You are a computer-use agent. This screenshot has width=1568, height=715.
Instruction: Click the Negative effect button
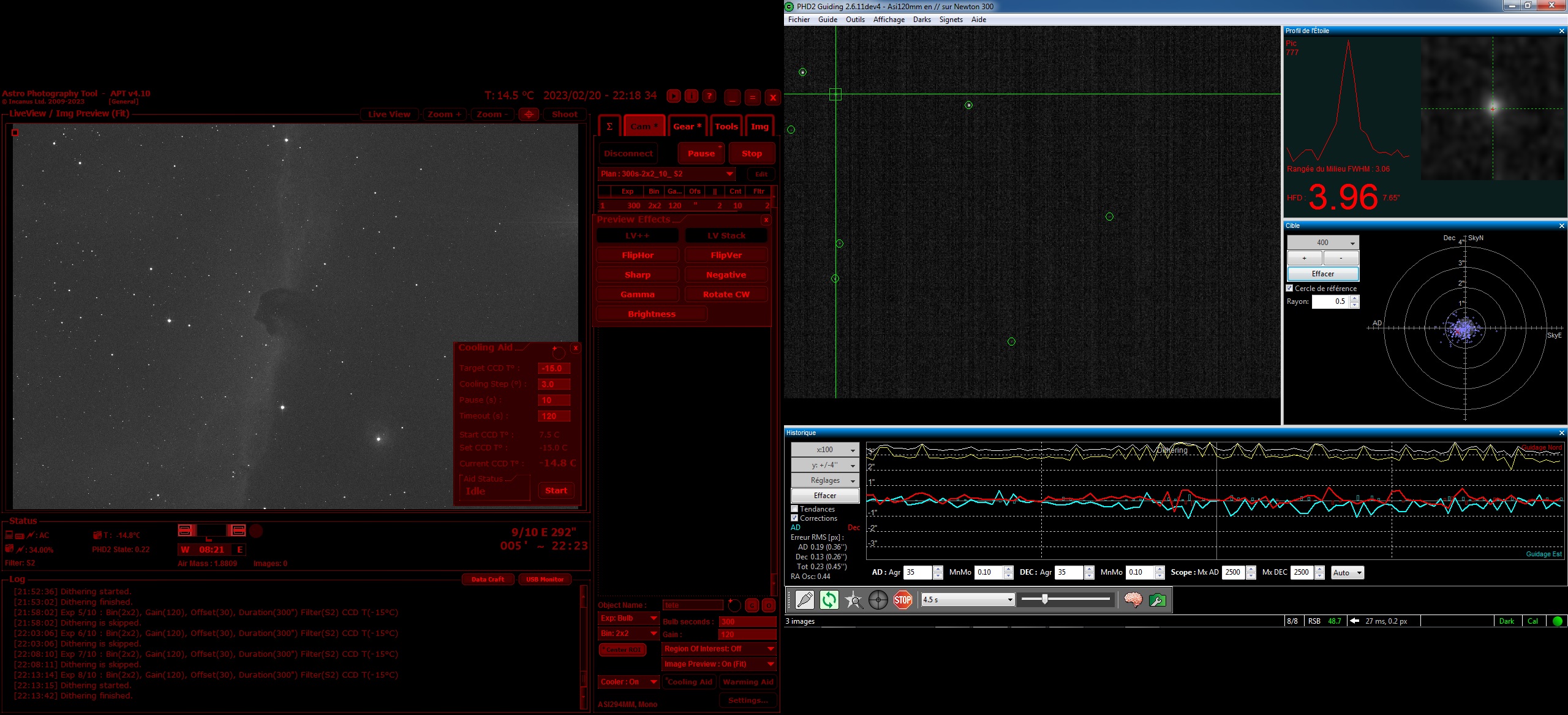(x=726, y=274)
